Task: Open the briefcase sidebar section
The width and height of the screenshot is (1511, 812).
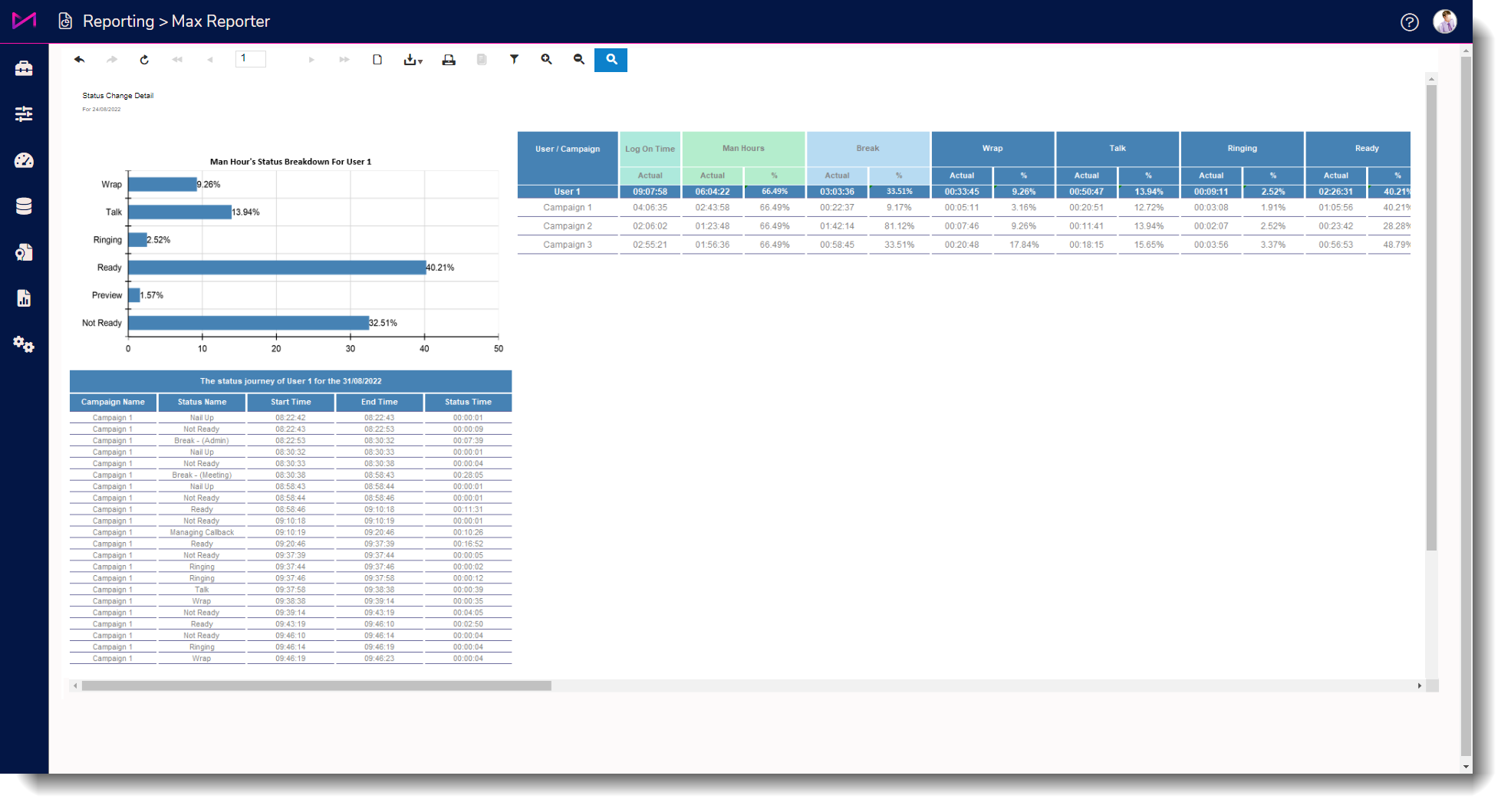Action: pos(24,68)
